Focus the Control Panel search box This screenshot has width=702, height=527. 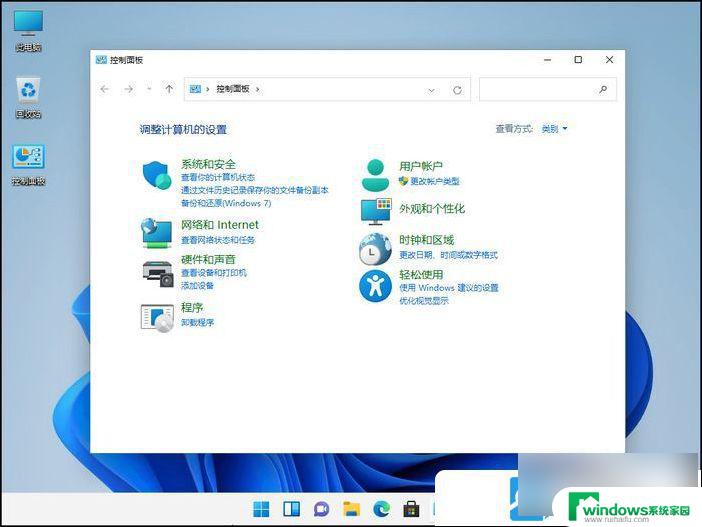548,90
